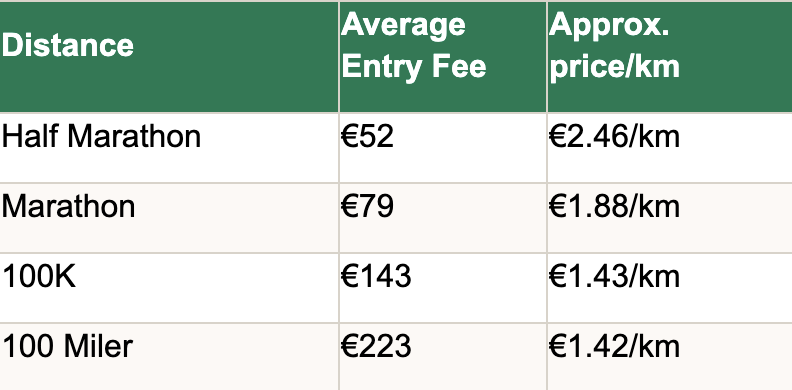Click the word Entry Fee in header
The image size is (792, 390).
(x=414, y=67)
